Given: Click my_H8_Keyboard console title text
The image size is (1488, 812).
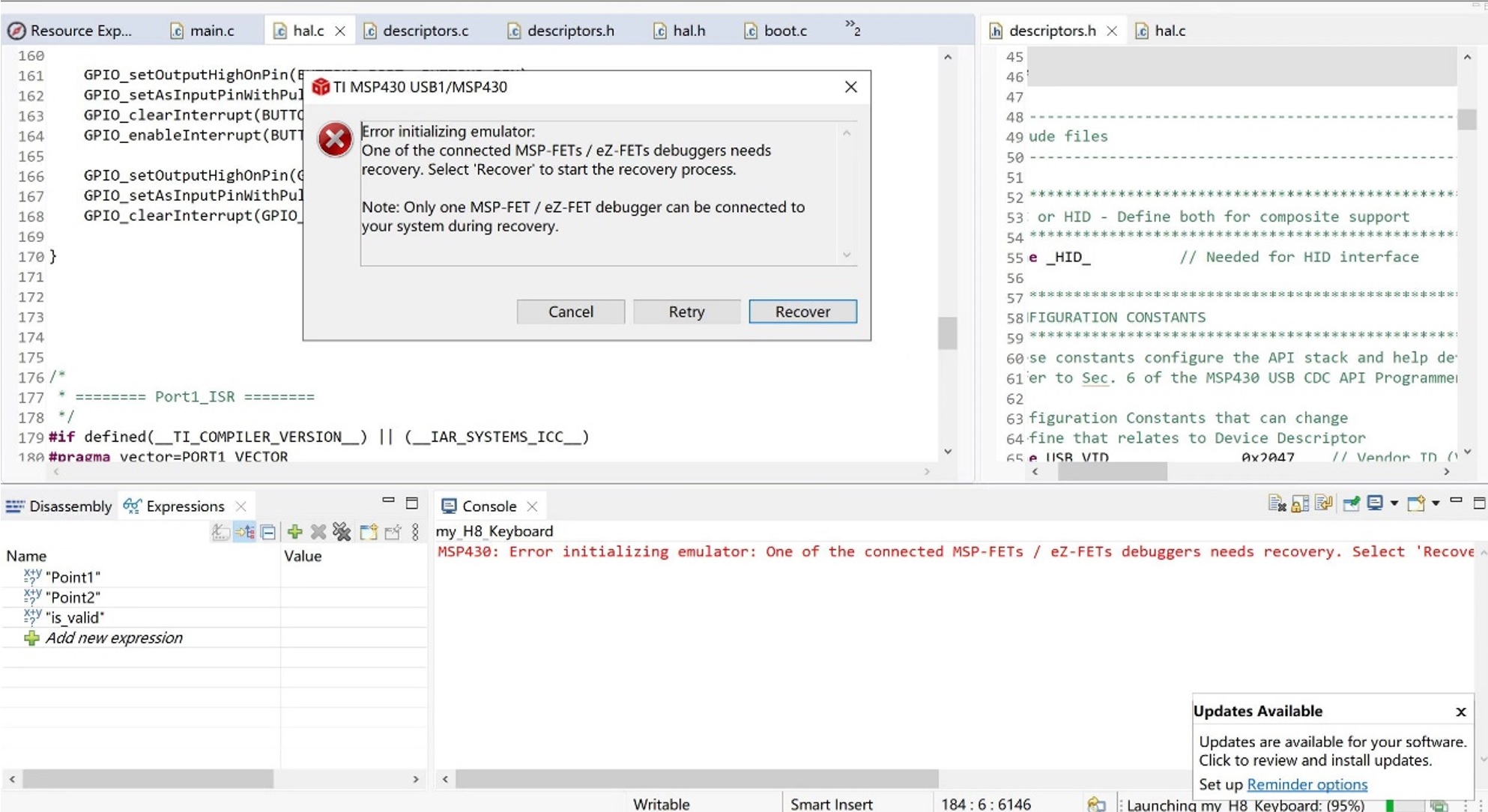Looking at the screenshot, I should [x=494, y=531].
